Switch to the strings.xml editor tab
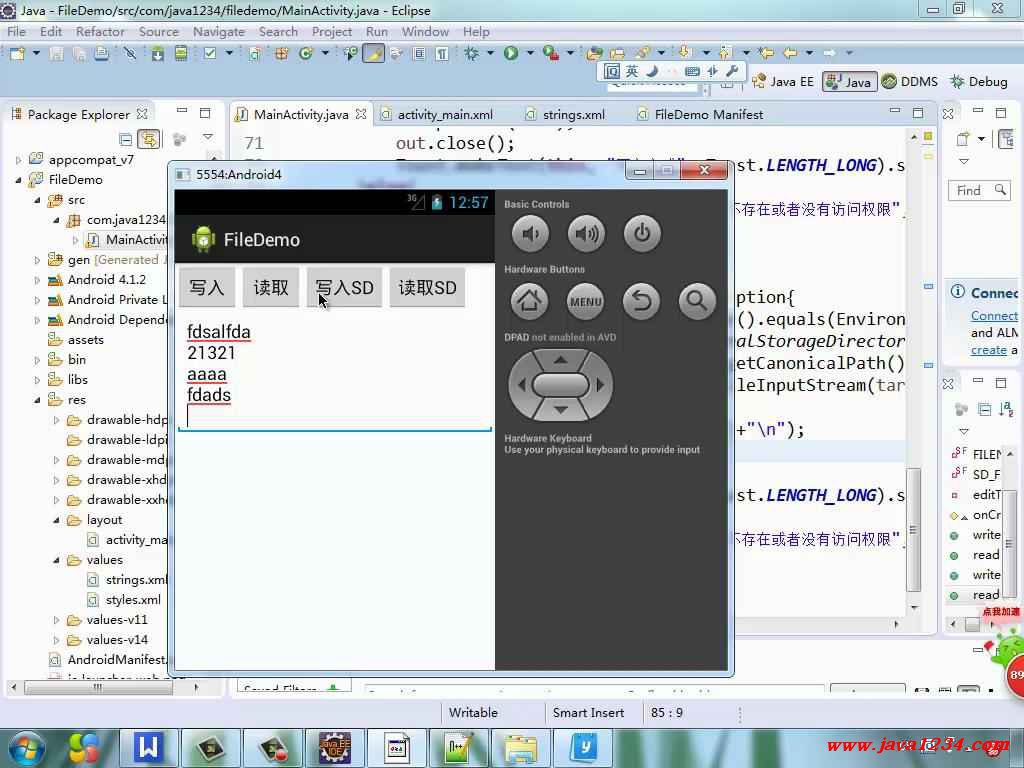Image resolution: width=1024 pixels, height=768 pixels. [x=573, y=114]
